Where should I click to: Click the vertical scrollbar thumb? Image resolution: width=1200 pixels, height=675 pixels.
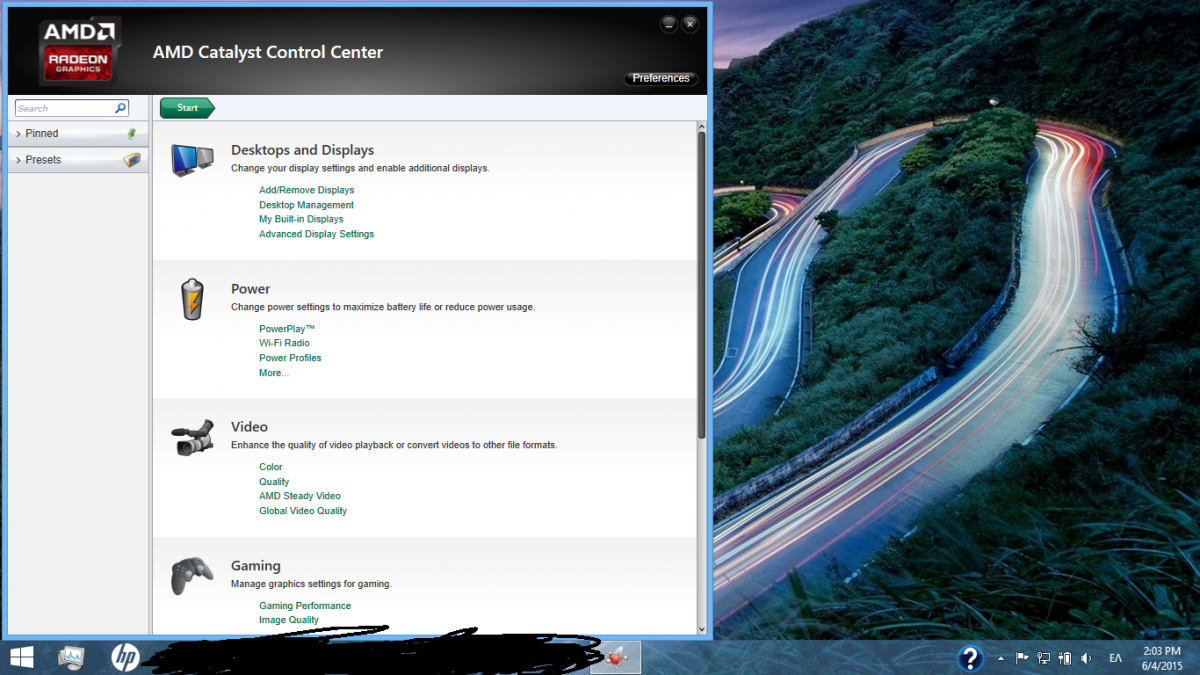702,284
